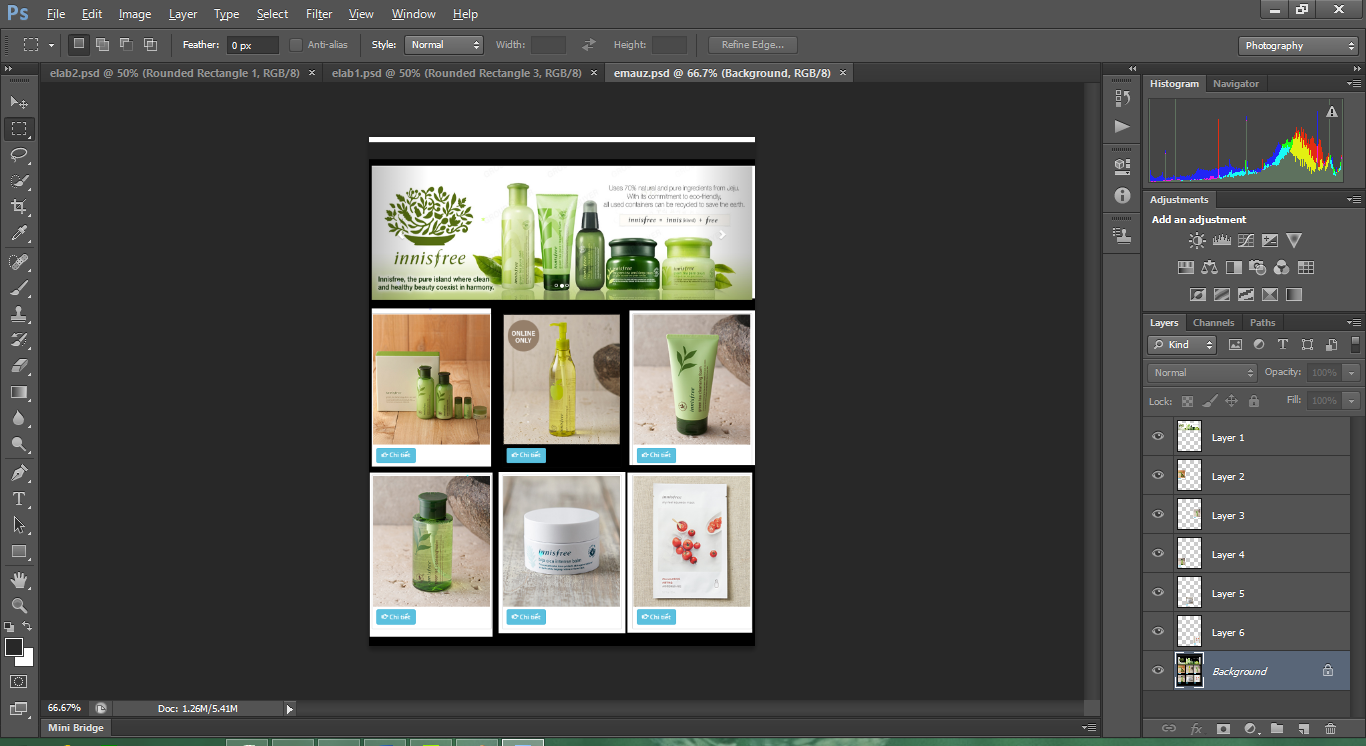Select the Lasso tool
1366x746 pixels.
tap(19, 154)
